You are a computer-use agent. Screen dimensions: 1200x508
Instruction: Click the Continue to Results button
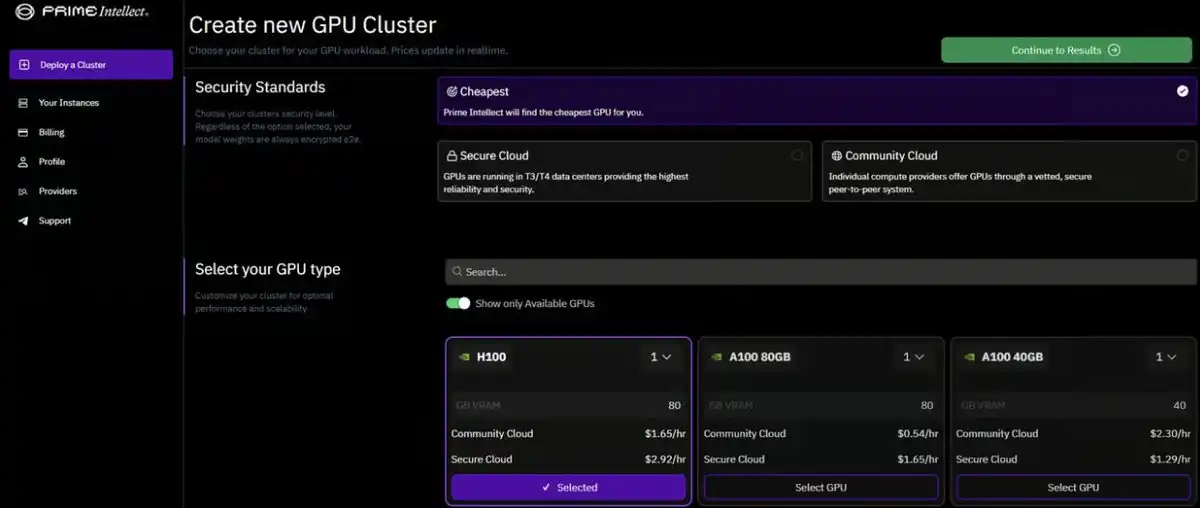point(1065,50)
